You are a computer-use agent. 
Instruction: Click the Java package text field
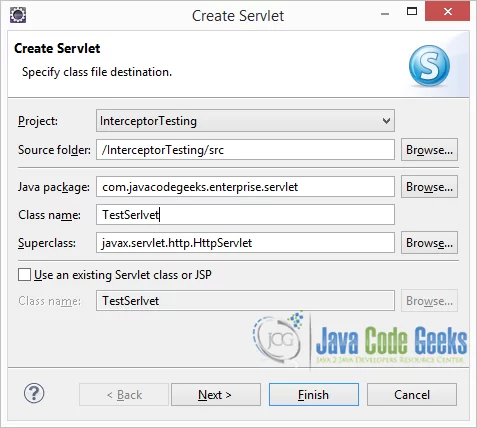pos(245,187)
